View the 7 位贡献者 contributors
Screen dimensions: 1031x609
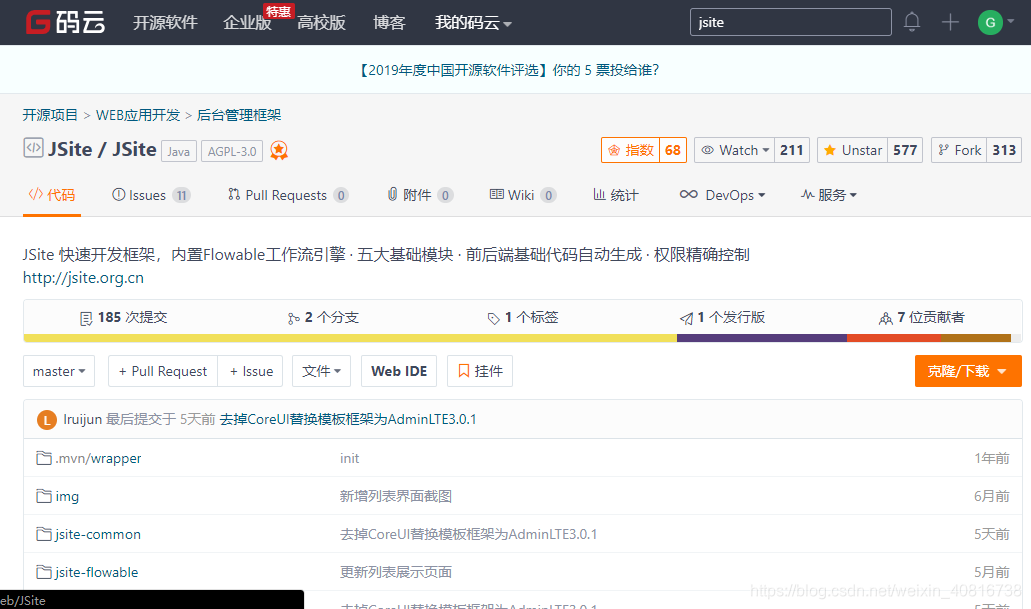tap(922, 318)
